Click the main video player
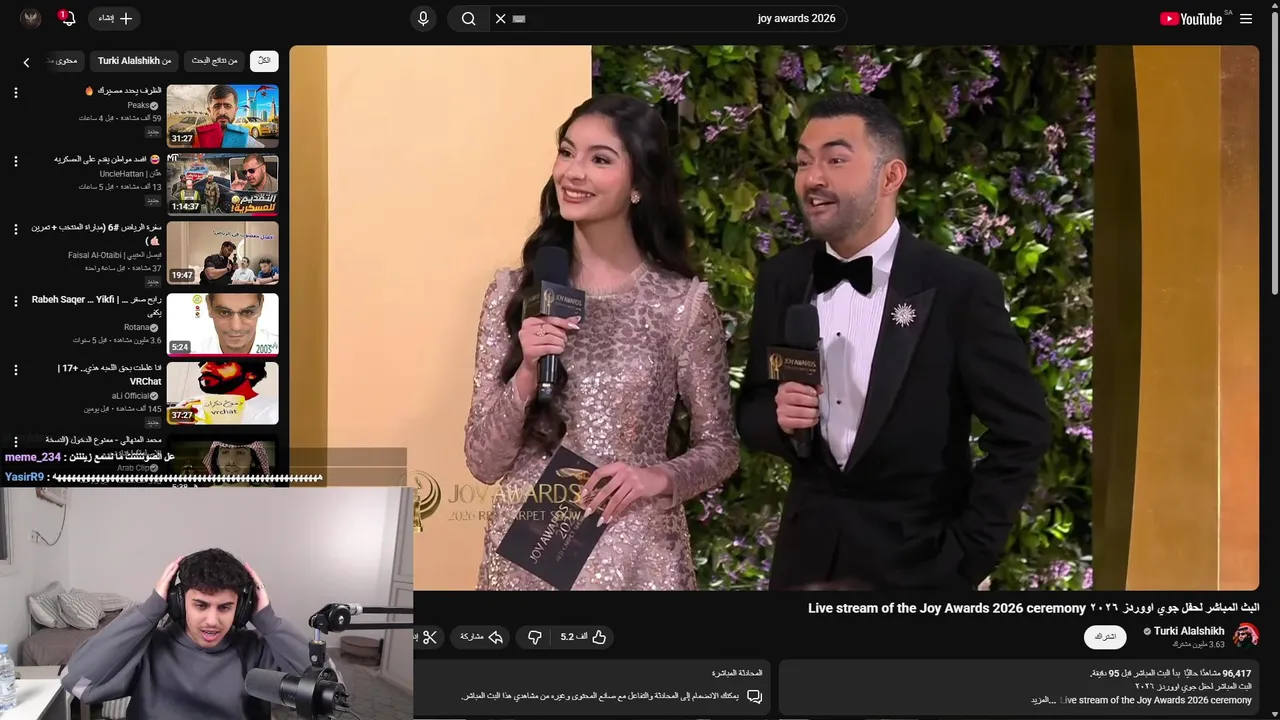This screenshot has width=1280, height=720. [x=774, y=318]
